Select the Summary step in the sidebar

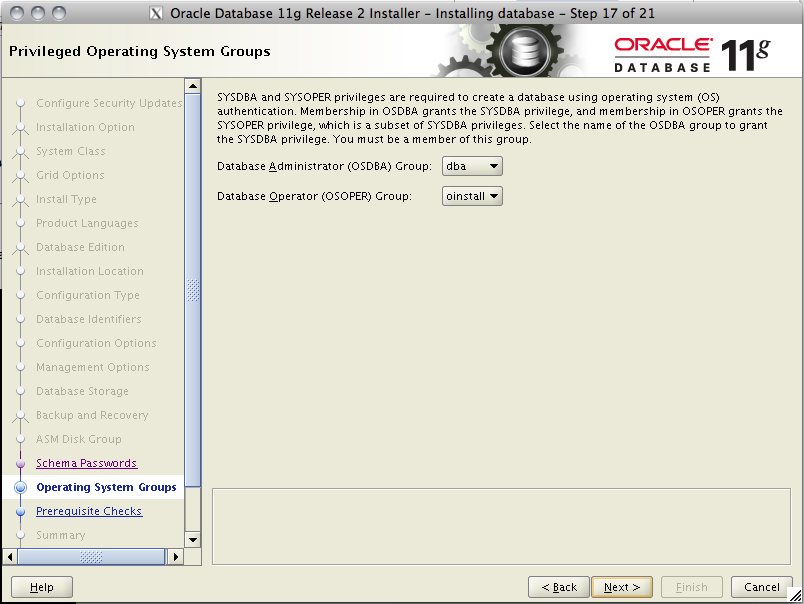60,535
